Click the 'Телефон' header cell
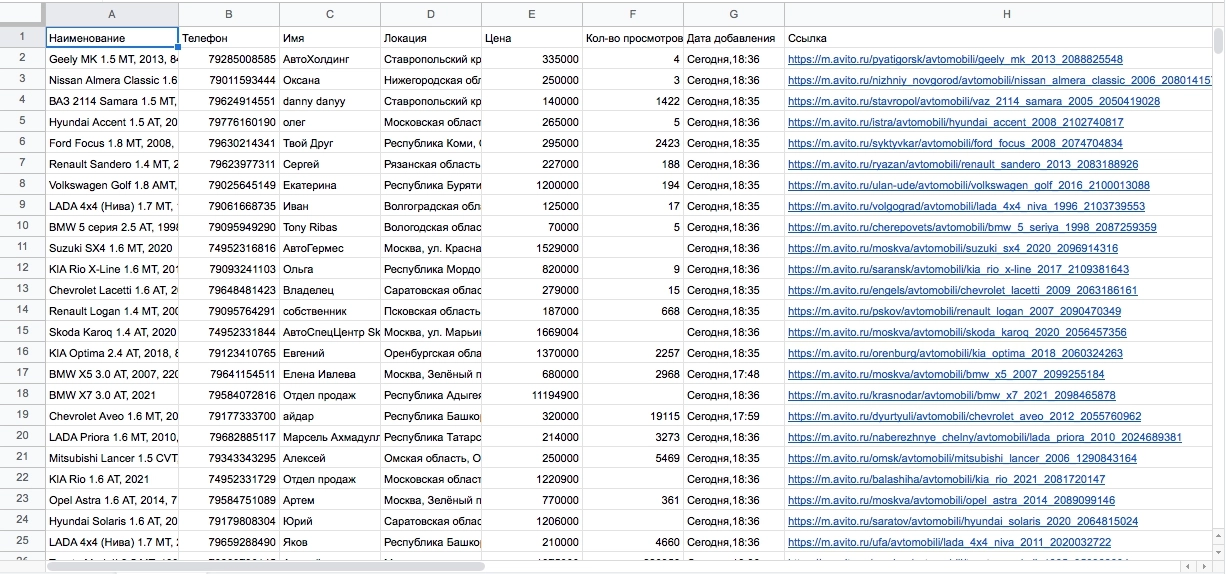The width and height of the screenshot is (1226, 574). tap(229, 38)
